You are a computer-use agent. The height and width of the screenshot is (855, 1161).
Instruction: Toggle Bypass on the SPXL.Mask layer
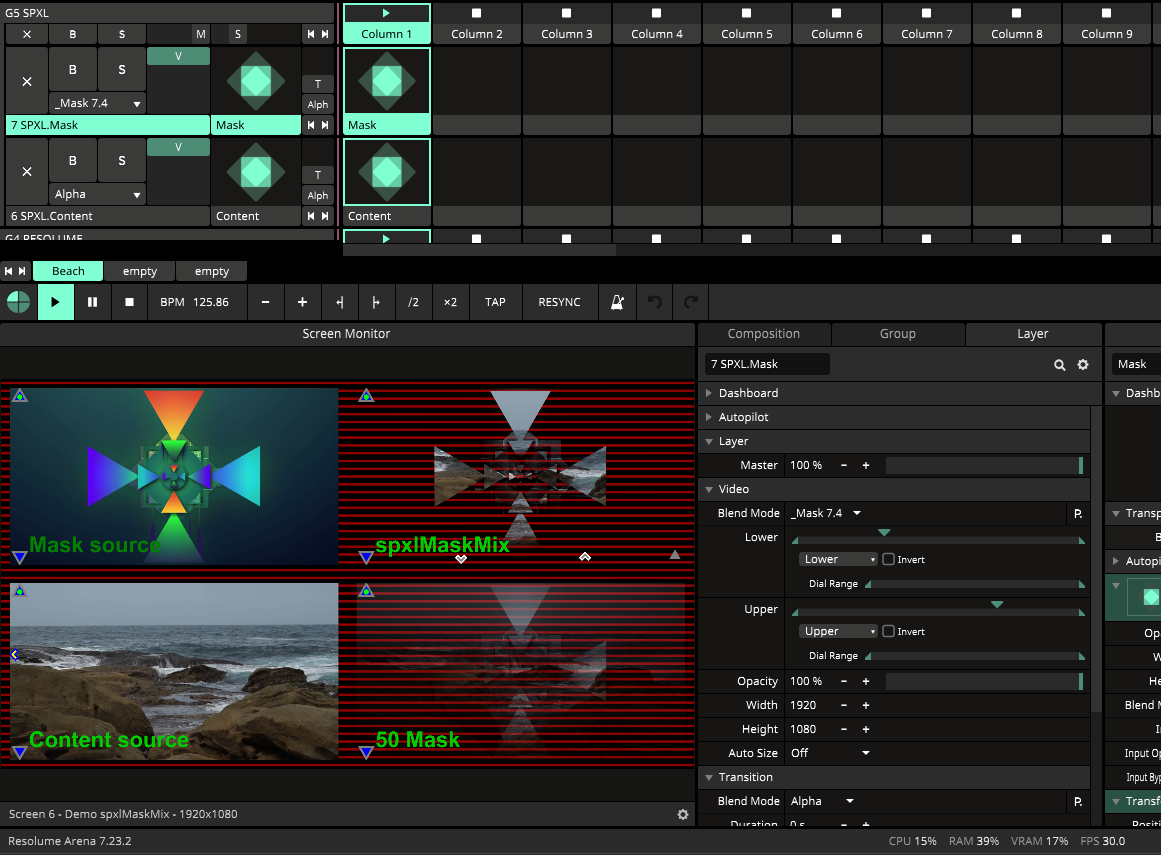pos(73,70)
